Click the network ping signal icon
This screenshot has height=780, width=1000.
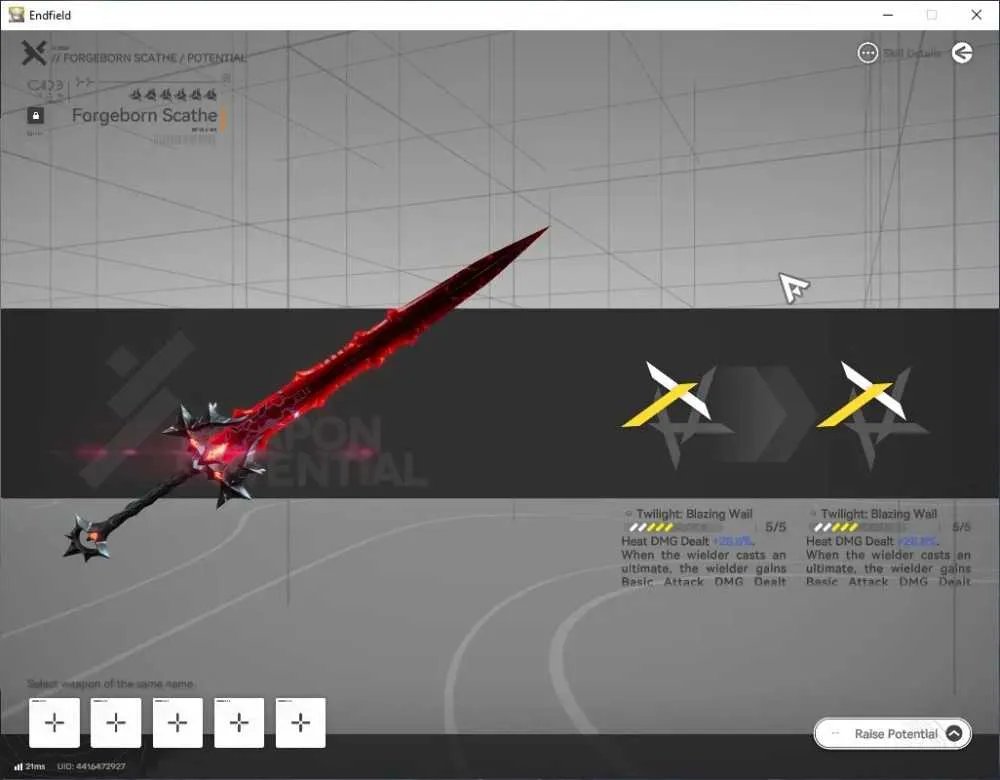tap(18, 766)
